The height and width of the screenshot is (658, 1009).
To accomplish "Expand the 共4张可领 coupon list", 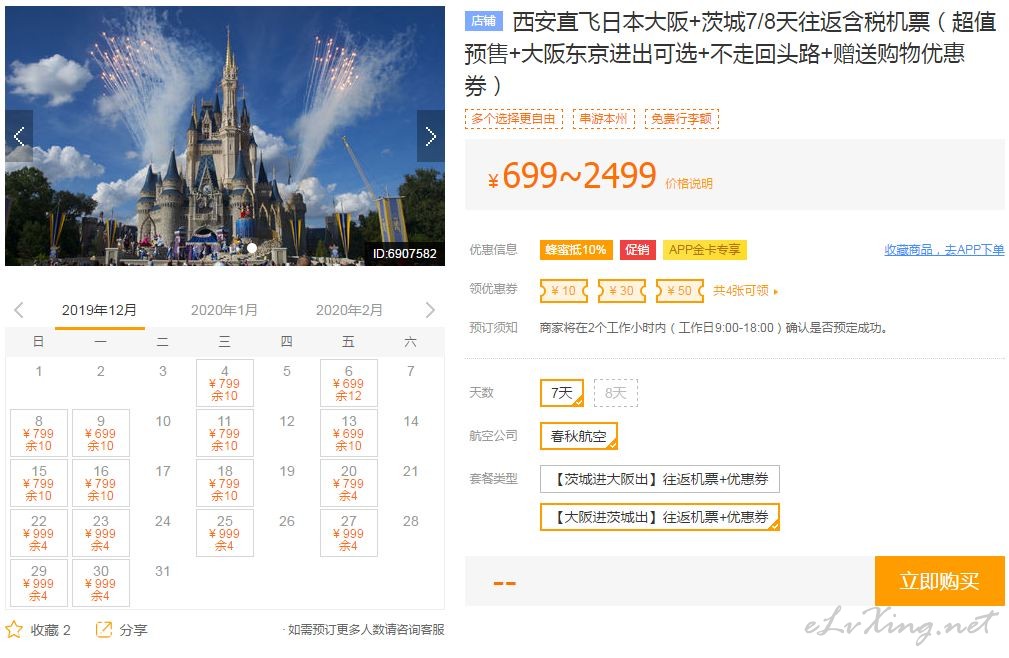I will [745, 291].
